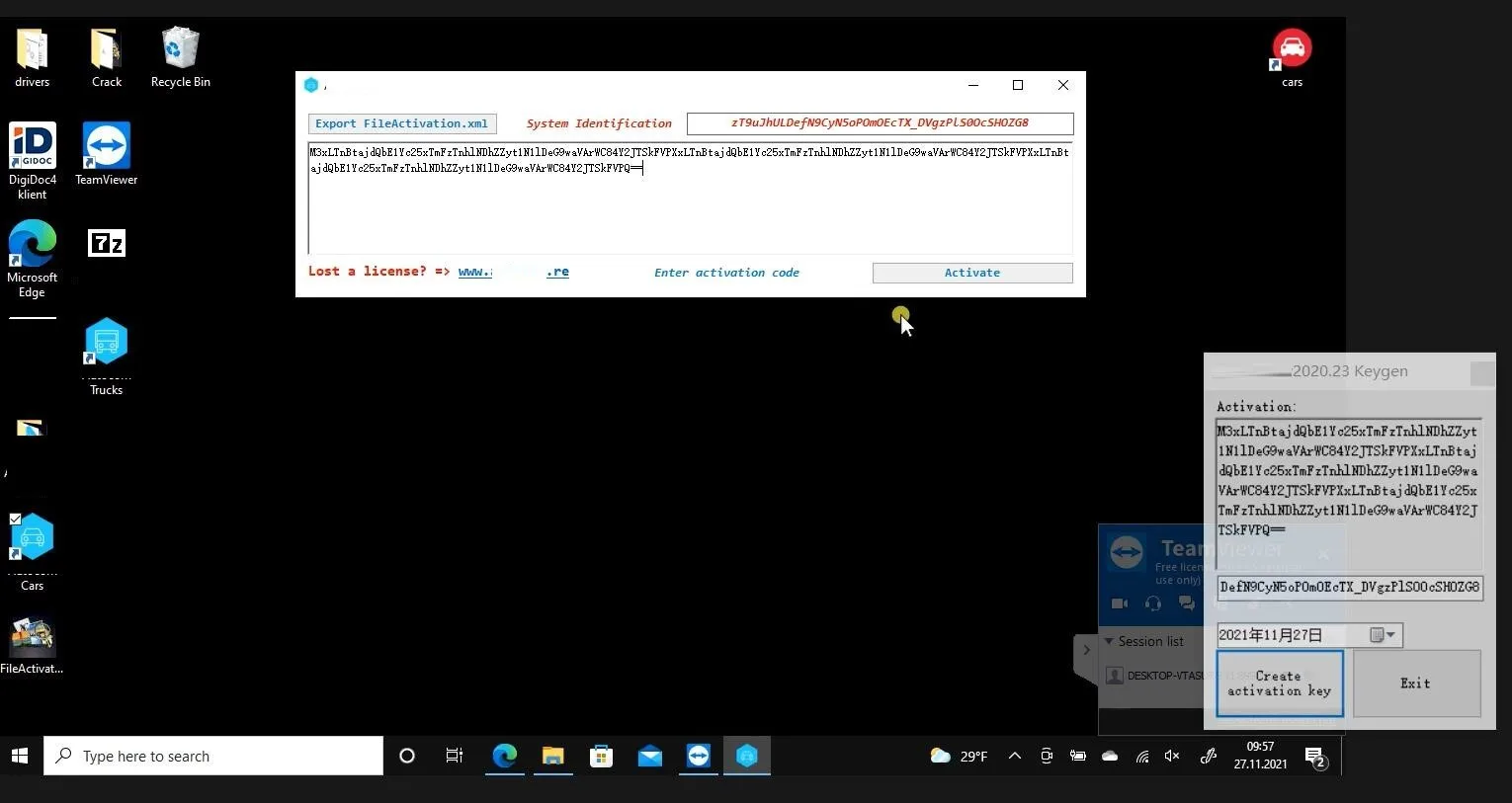
Task: Open Wi-Fi network tray icon
Action: (1141, 756)
